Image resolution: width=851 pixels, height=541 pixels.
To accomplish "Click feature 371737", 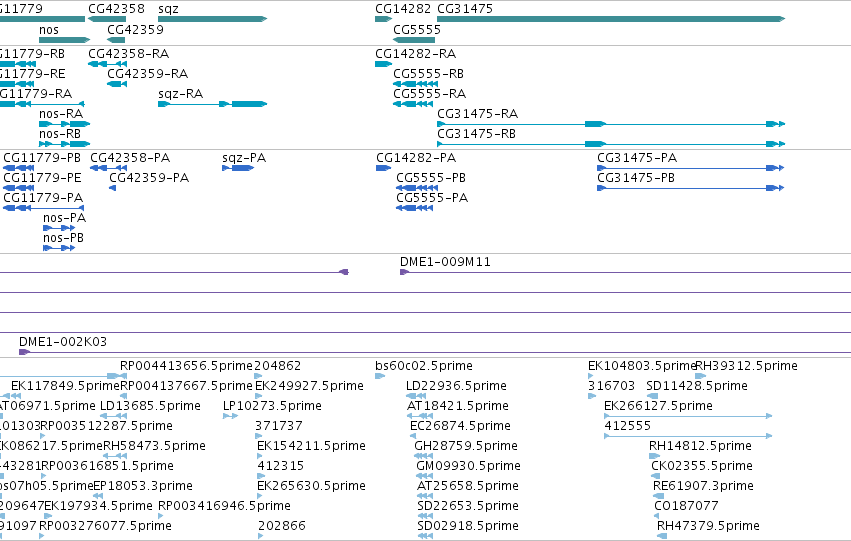I will 279,426.
